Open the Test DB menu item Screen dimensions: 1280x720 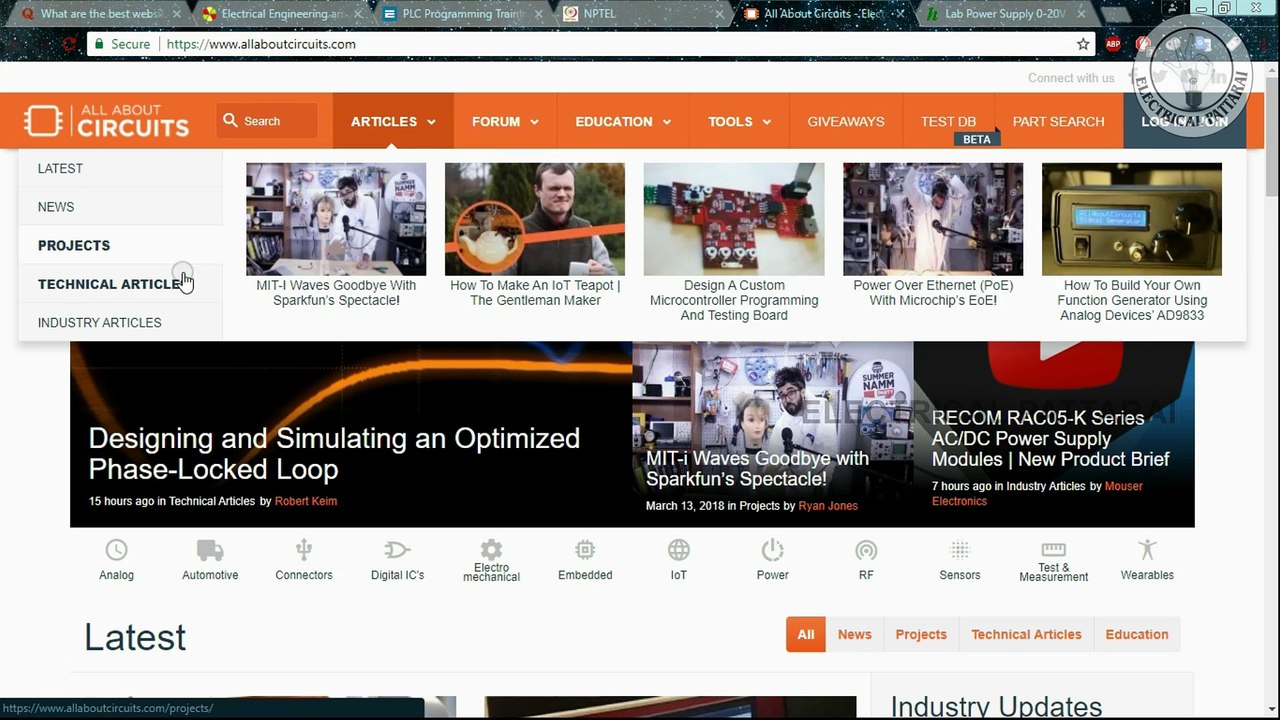click(948, 121)
